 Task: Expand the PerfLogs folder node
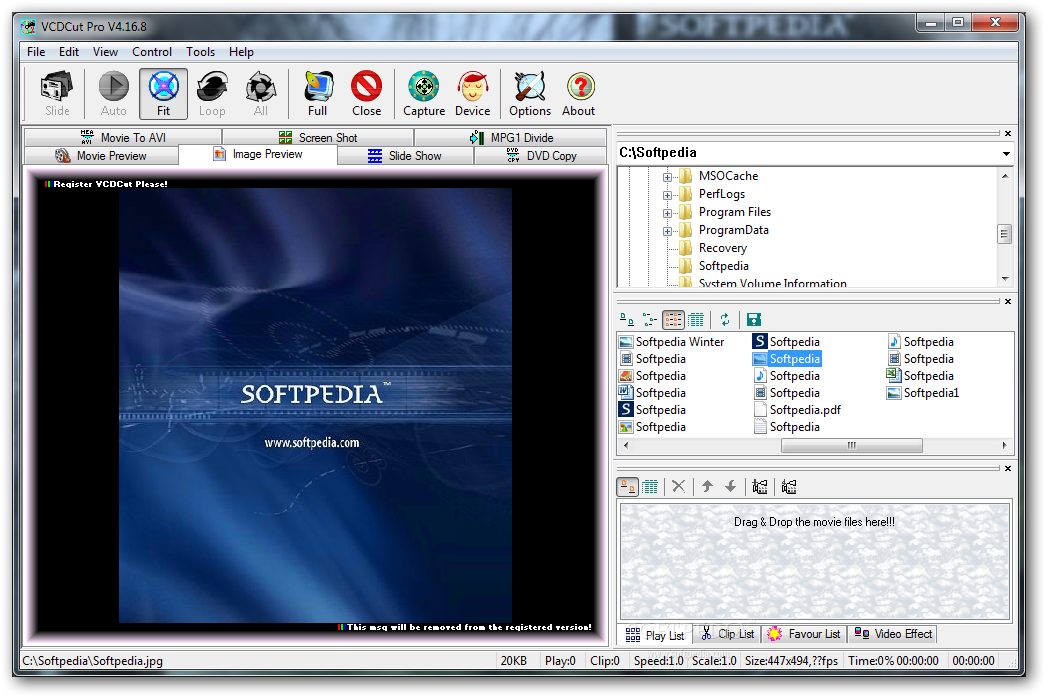[x=667, y=195]
